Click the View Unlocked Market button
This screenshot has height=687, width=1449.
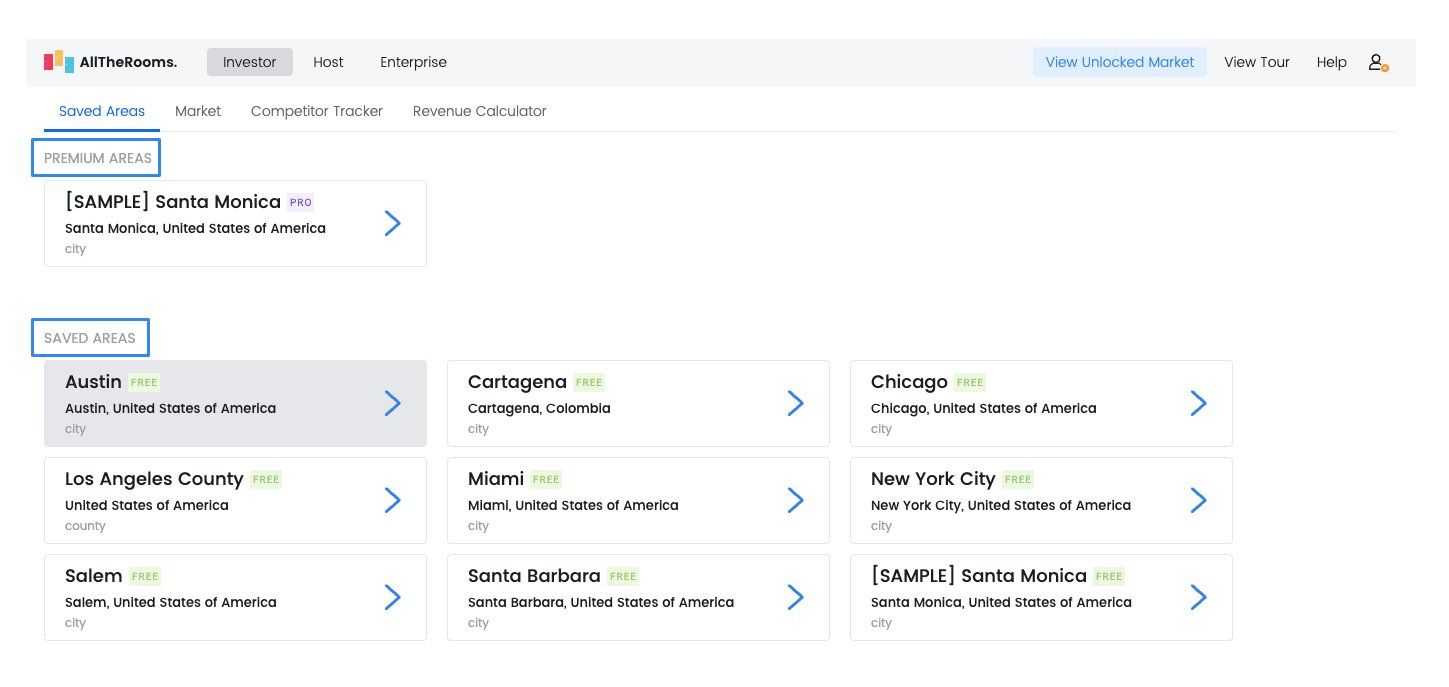[x=1119, y=62]
